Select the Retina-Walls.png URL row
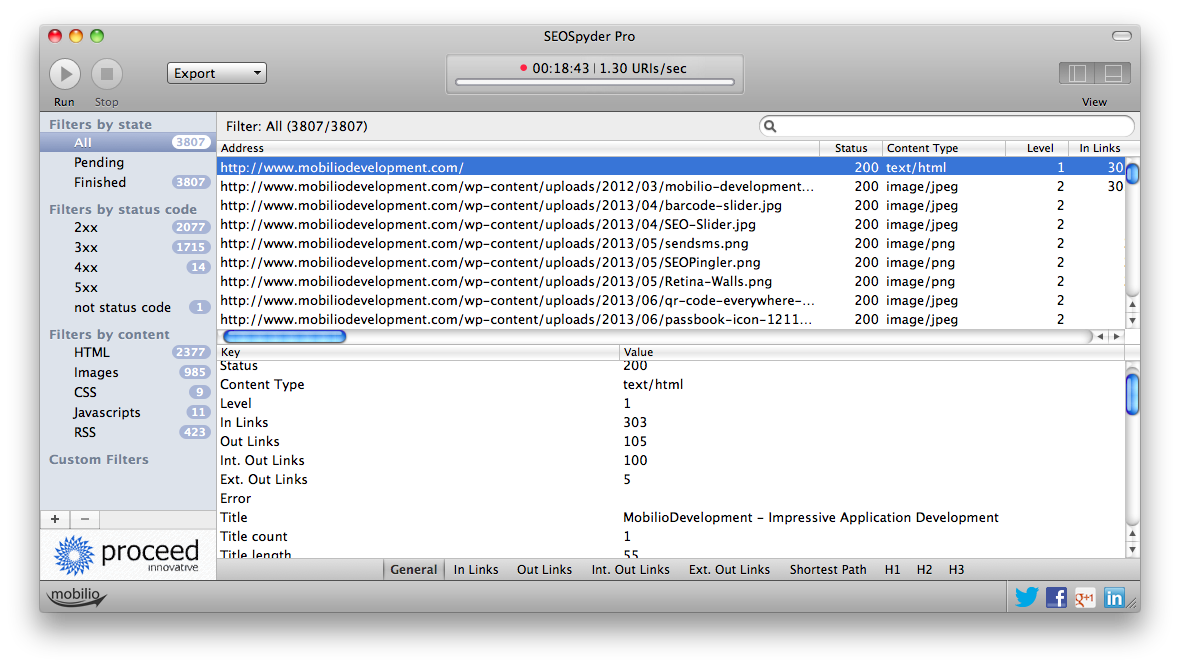1180x667 pixels. [671, 282]
